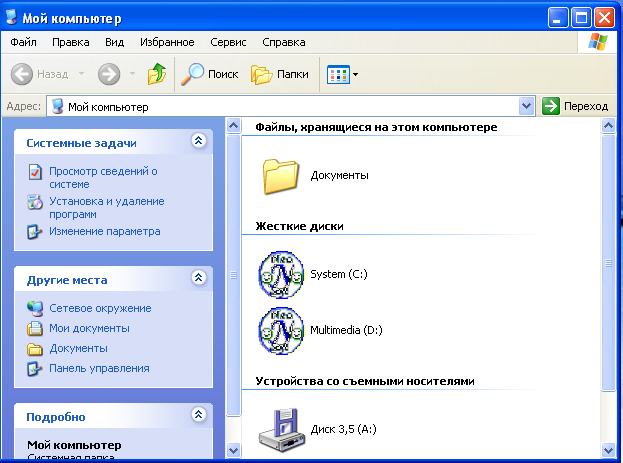The height and width of the screenshot is (463, 623).
Task: Click the Изменение параметра link
Action: pyautogui.click(x=105, y=231)
